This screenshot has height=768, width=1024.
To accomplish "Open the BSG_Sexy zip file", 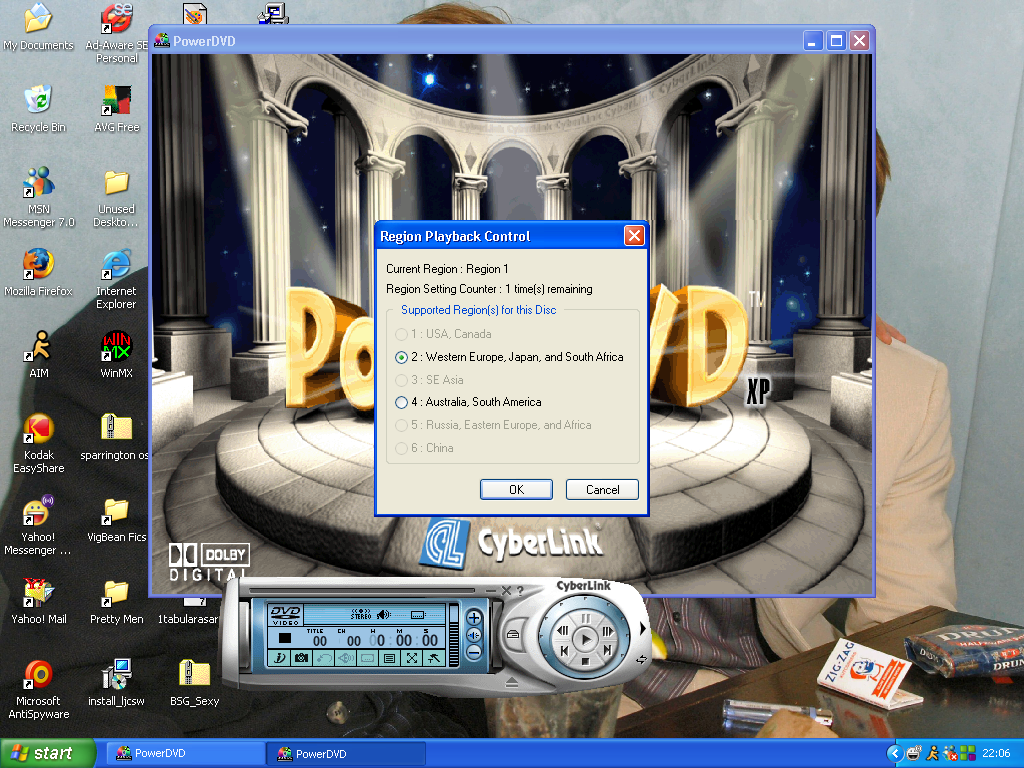I will click(194, 683).
